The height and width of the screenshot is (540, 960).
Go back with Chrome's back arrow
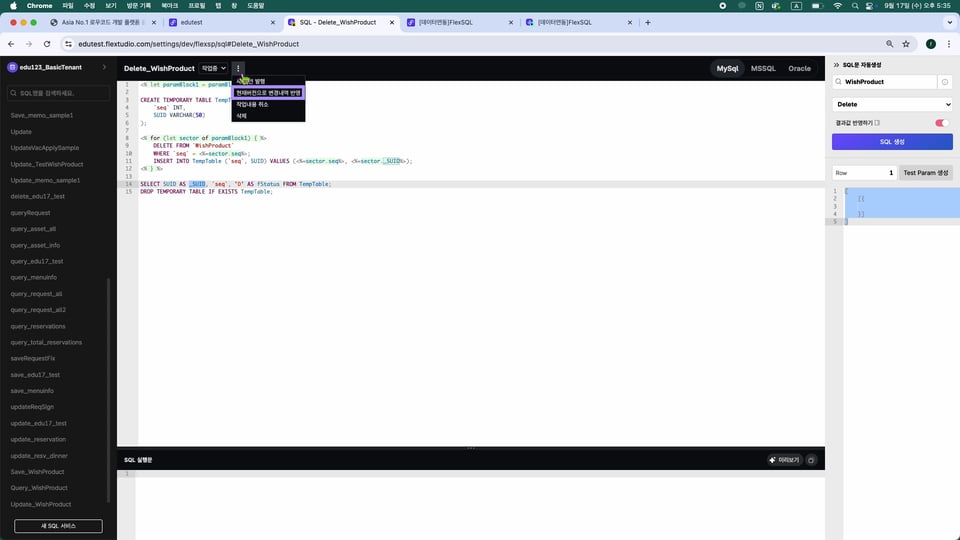(11, 44)
